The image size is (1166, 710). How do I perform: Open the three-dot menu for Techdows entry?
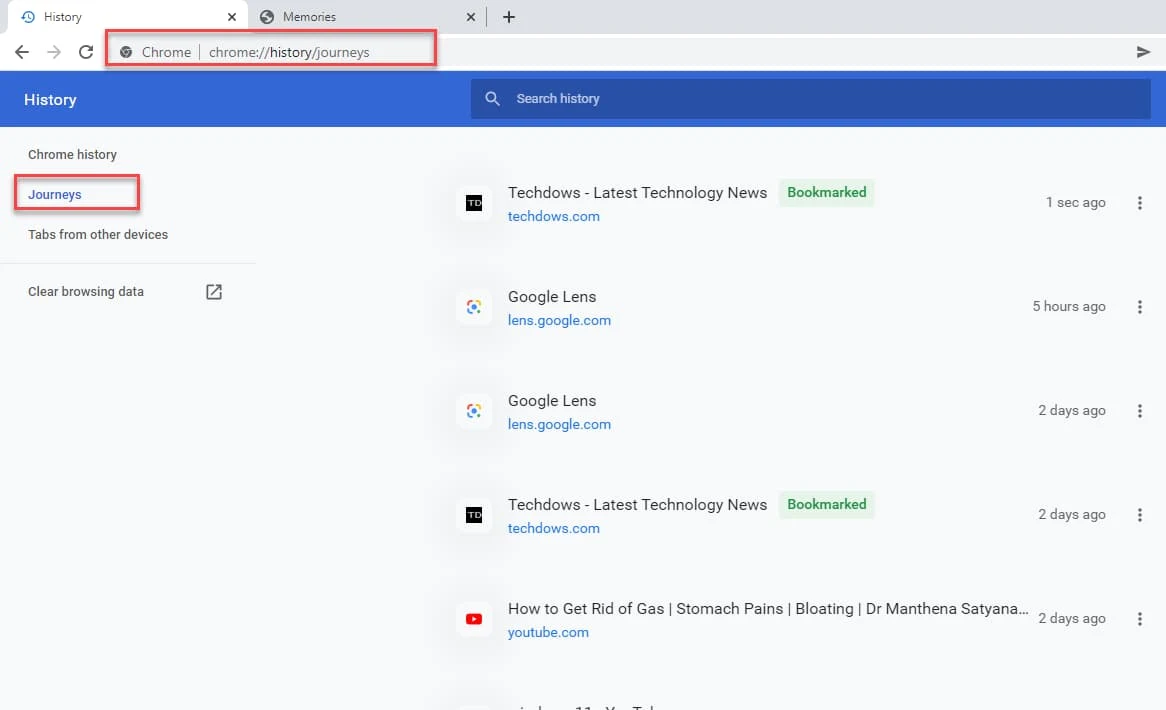pyautogui.click(x=1140, y=203)
